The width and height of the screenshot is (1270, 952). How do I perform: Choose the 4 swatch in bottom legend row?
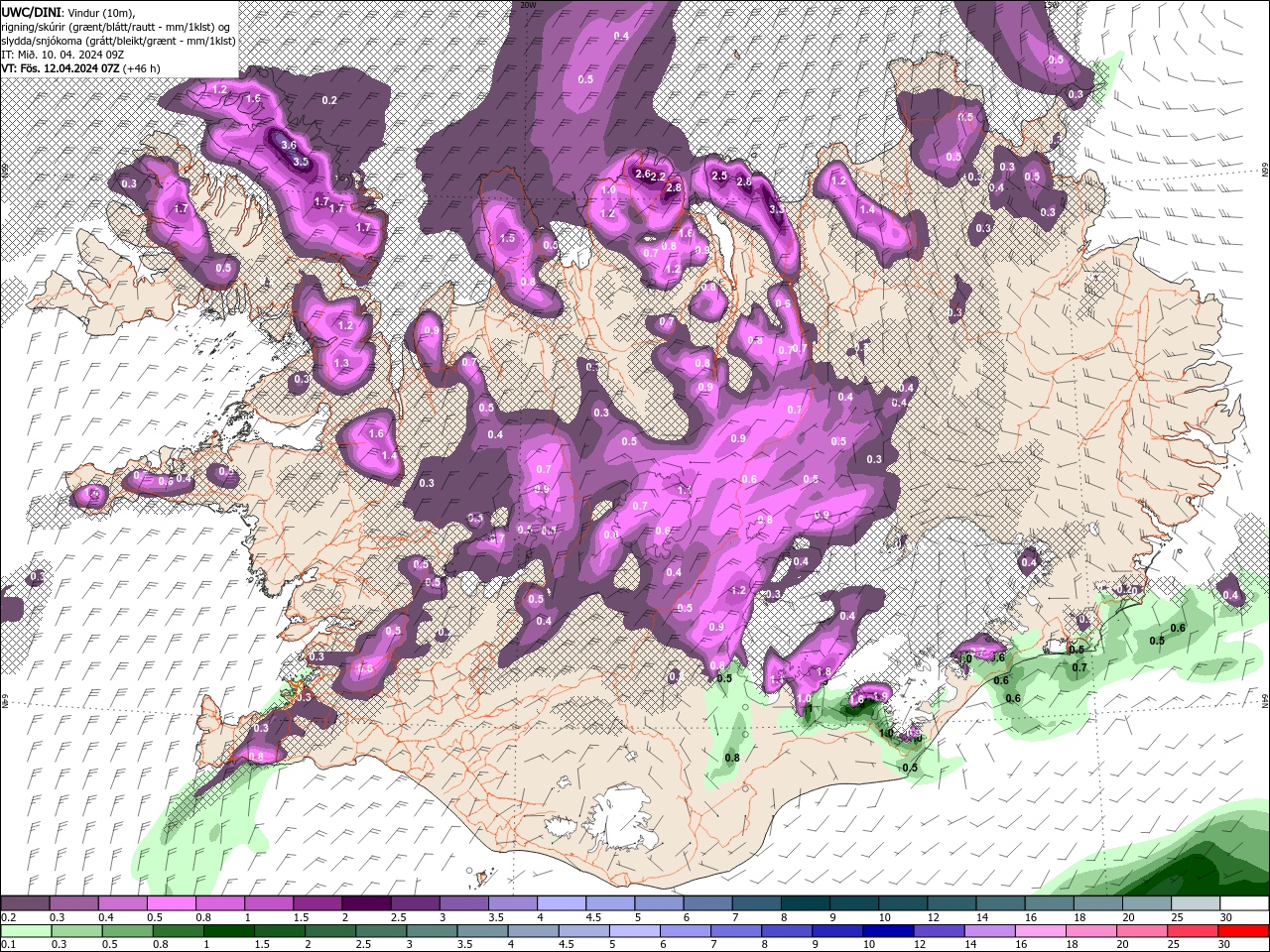click(535, 931)
